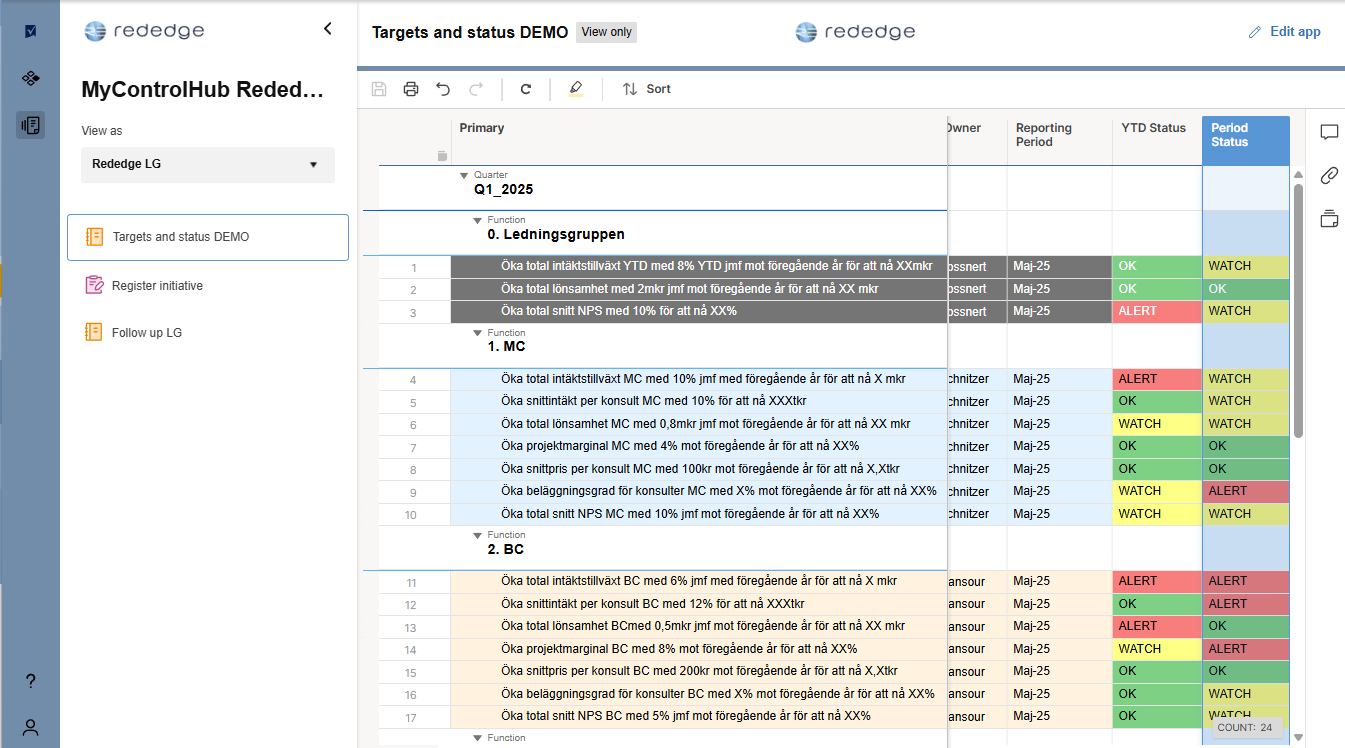Select the Primary column header
Viewport: 1345px width, 748px height.
[x=699, y=139]
